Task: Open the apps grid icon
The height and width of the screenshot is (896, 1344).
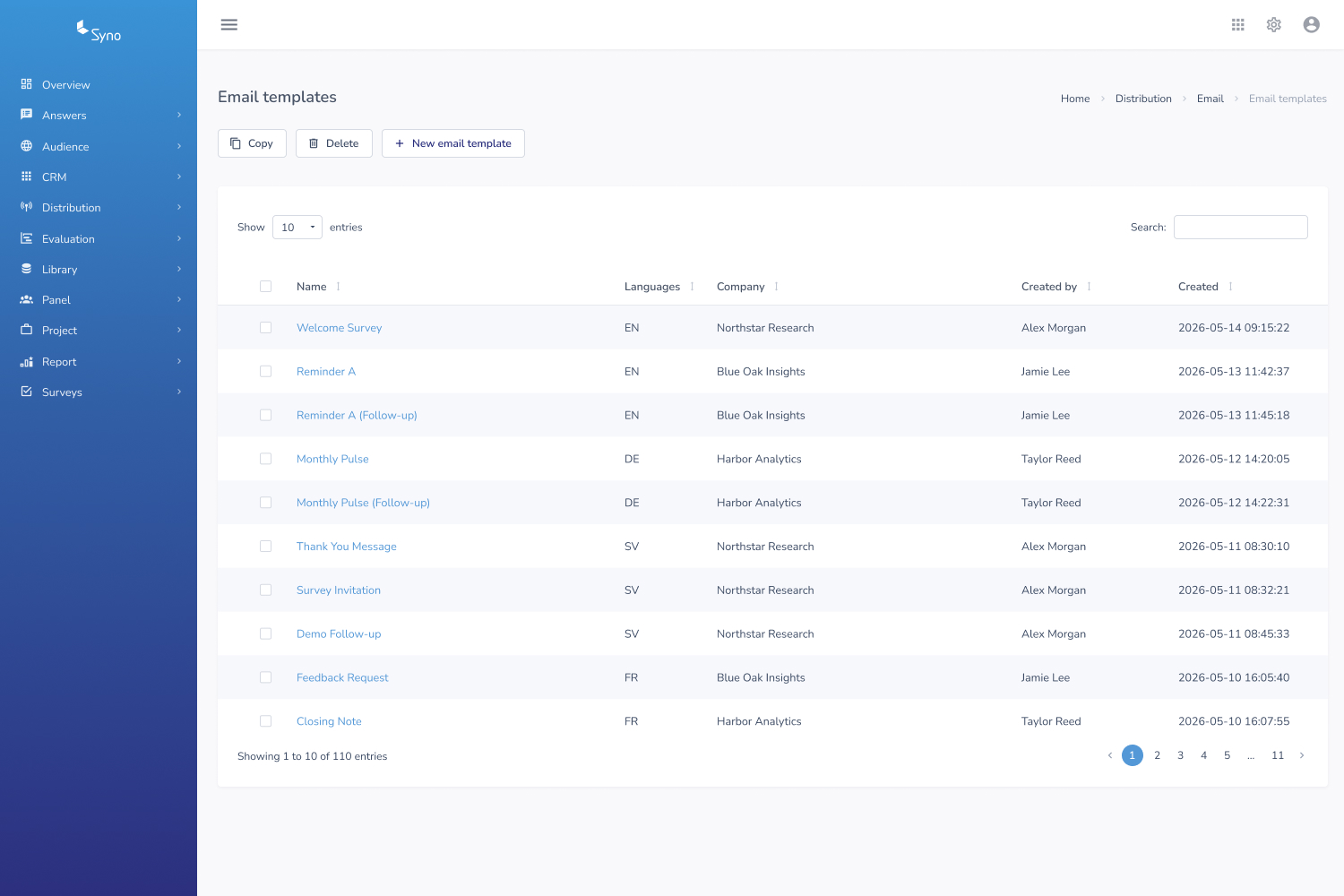Action: click(x=1238, y=25)
